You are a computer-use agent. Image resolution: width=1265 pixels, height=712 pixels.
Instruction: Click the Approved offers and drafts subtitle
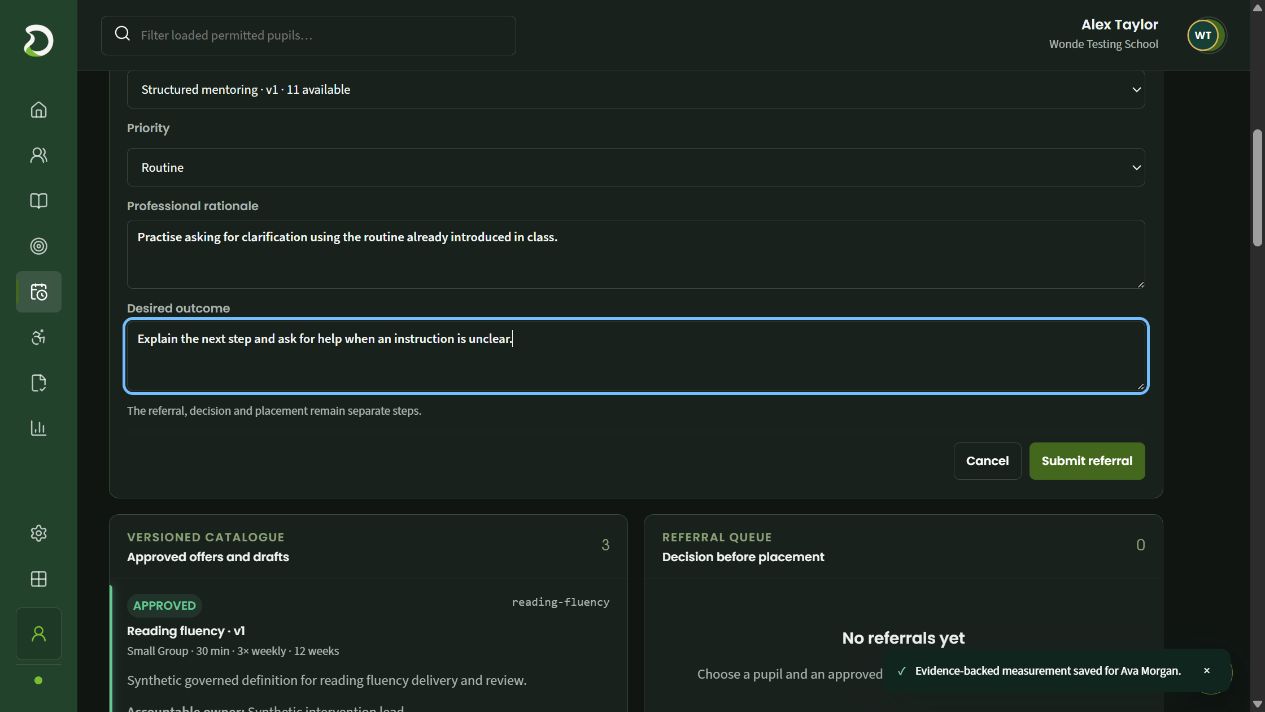(208, 557)
